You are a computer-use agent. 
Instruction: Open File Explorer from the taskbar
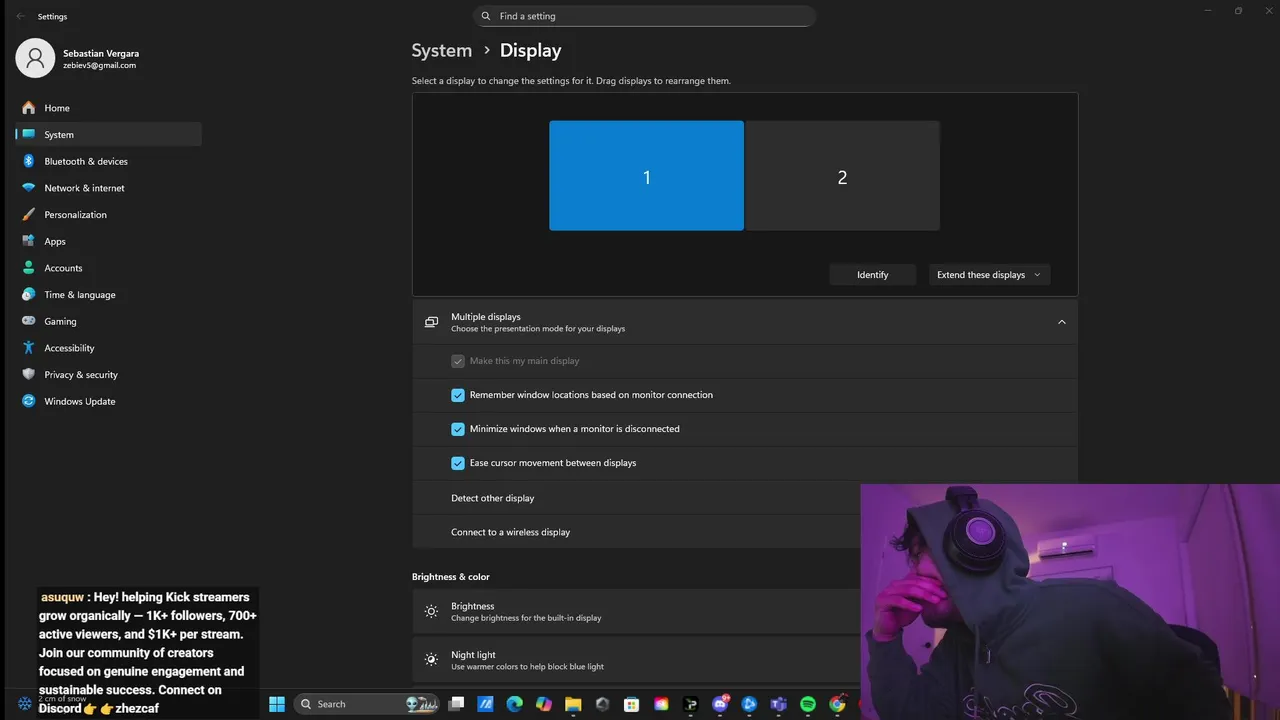click(573, 704)
